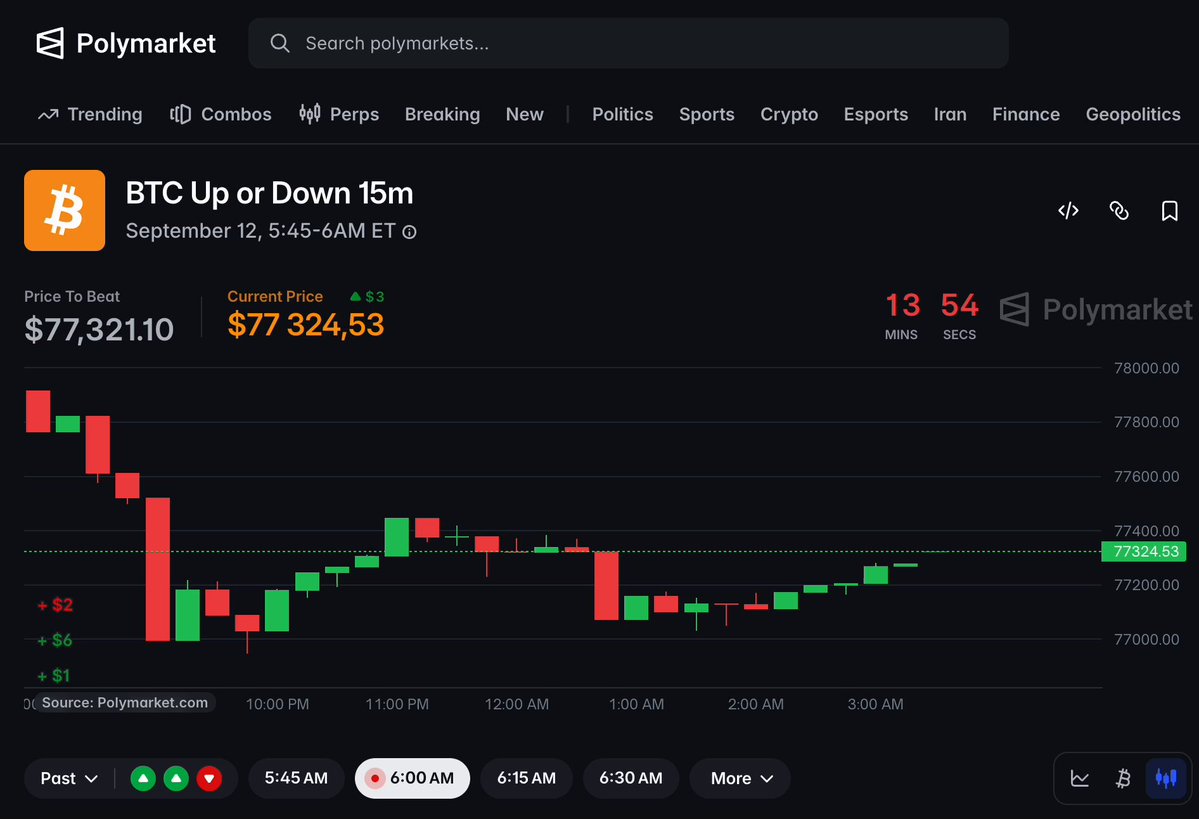This screenshot has width=1199, height=819.
Task: Click the 77324.53 price label on axis
Action: (1143, 551)
